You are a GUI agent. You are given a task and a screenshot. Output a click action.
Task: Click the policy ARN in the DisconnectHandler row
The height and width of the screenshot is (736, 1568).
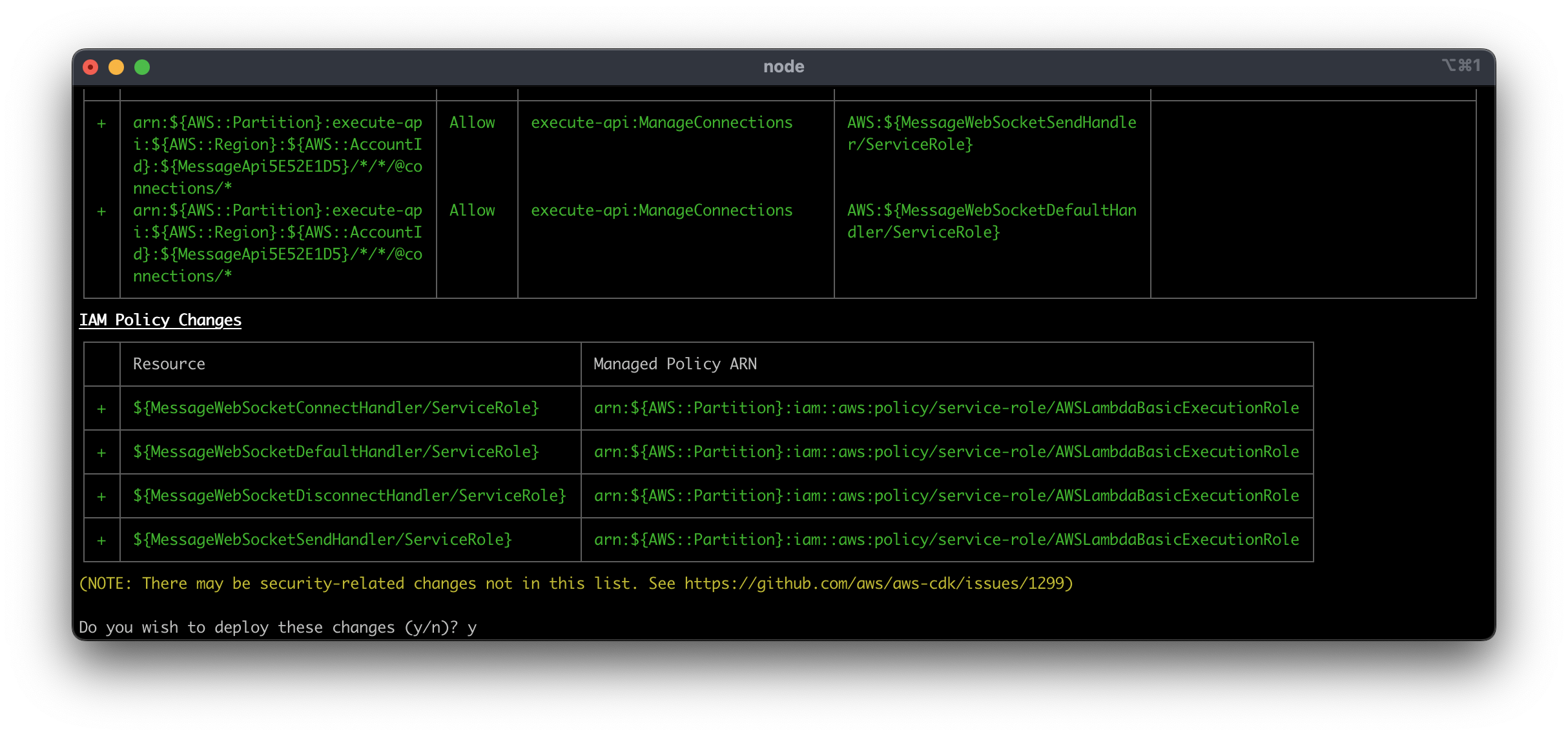[946, 496]
